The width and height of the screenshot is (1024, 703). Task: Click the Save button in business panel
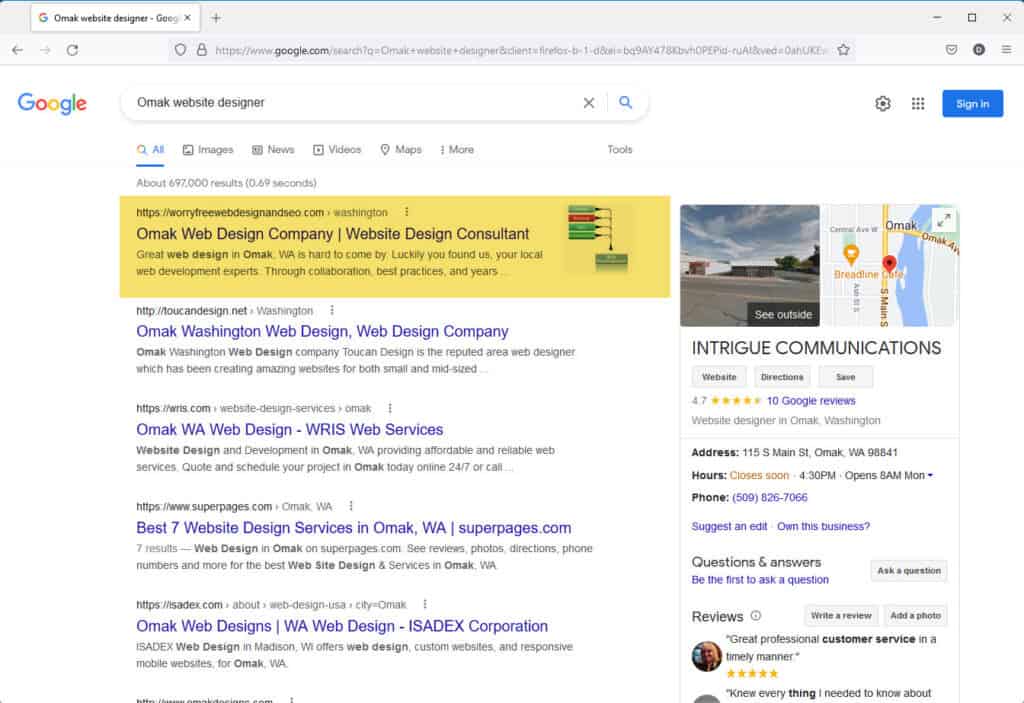845,377
